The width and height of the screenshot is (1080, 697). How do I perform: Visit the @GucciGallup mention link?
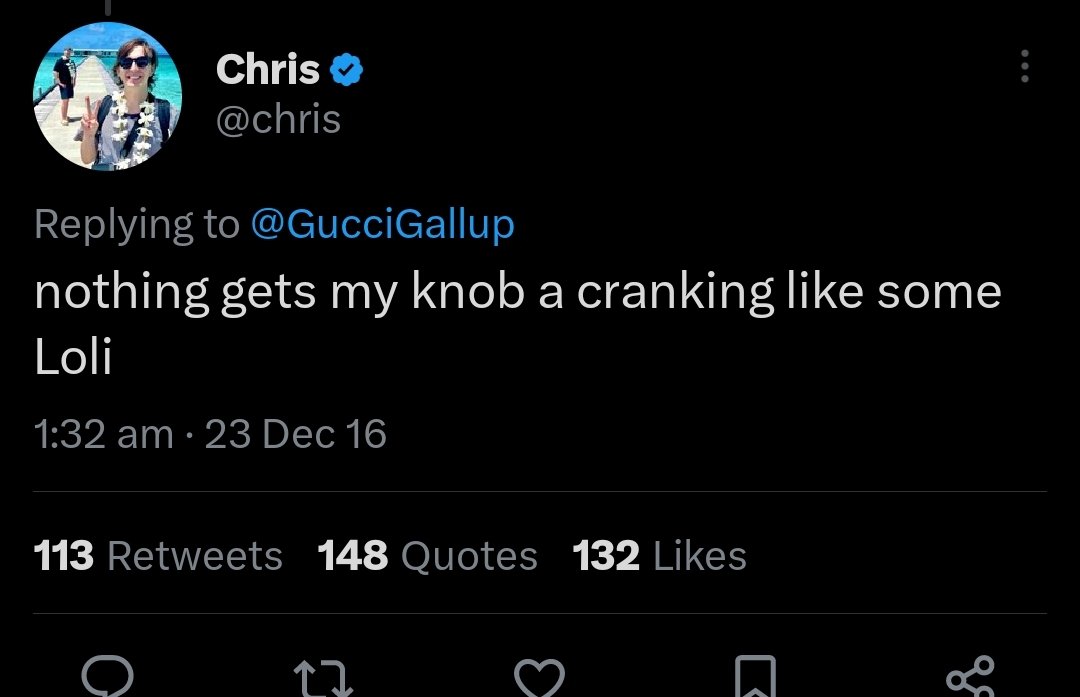(x=381, y=224)
